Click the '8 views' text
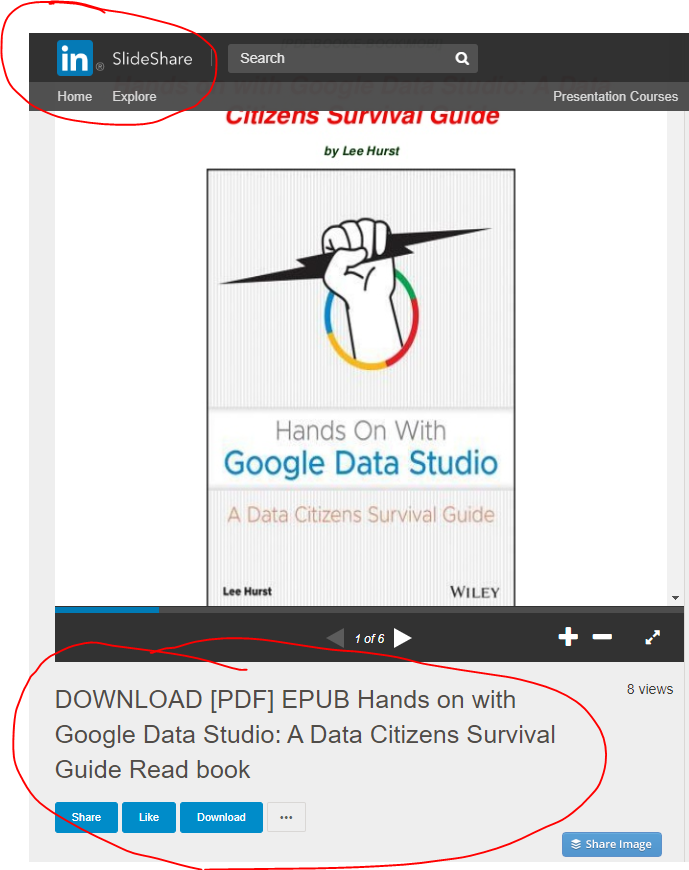Screen dimensions: 689x870 click(650, 689)
